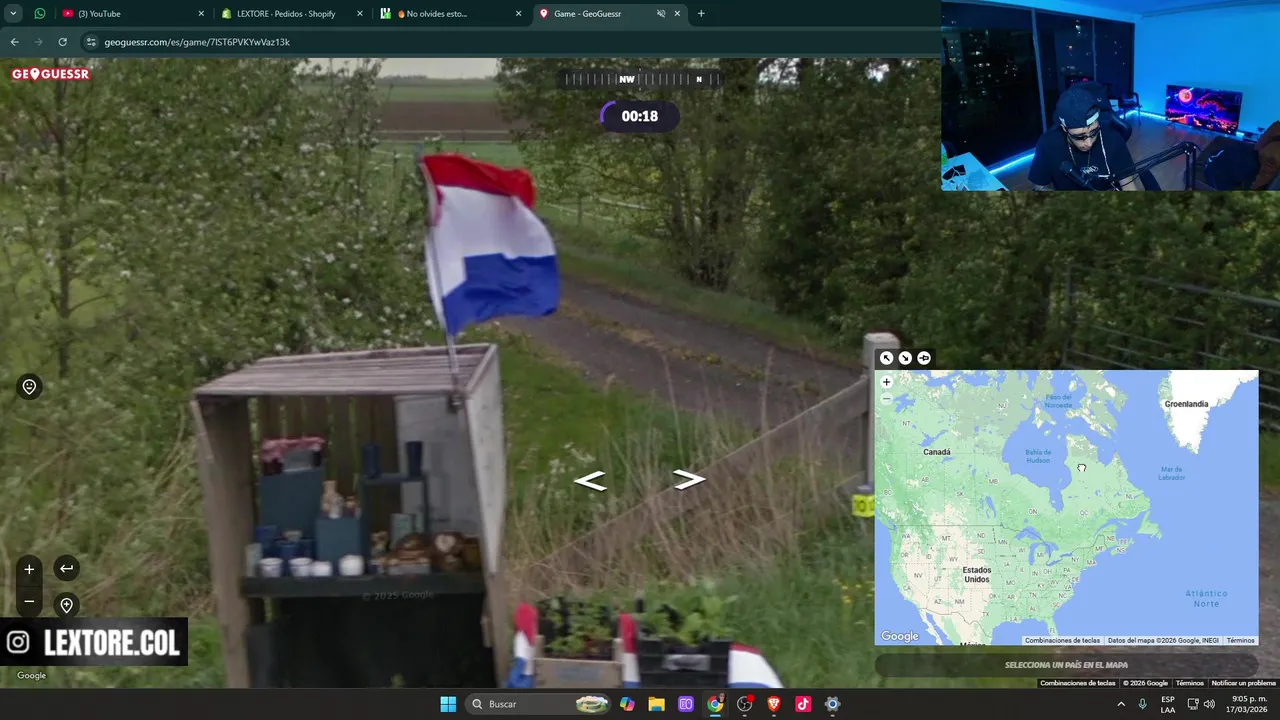Click the taskbar Buscar search box

click(540, 704)
